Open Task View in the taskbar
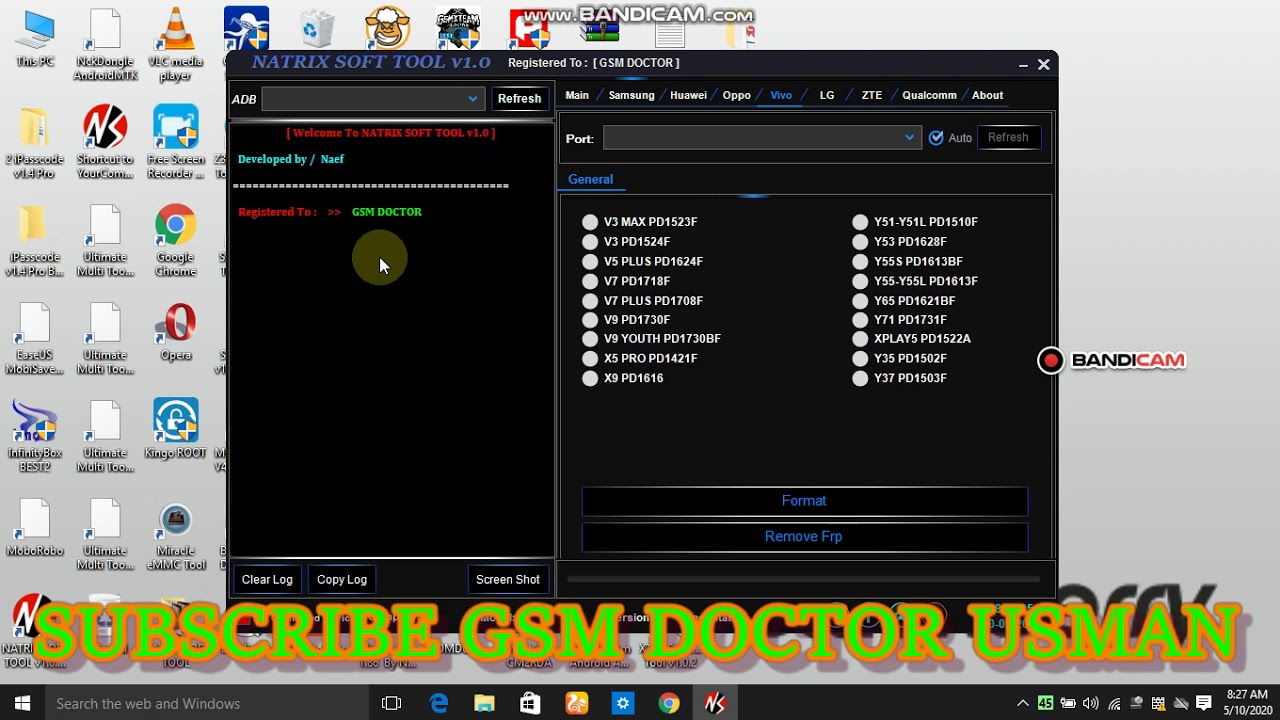Viewport: 1280px width, 720px height. tap(391, 703)
